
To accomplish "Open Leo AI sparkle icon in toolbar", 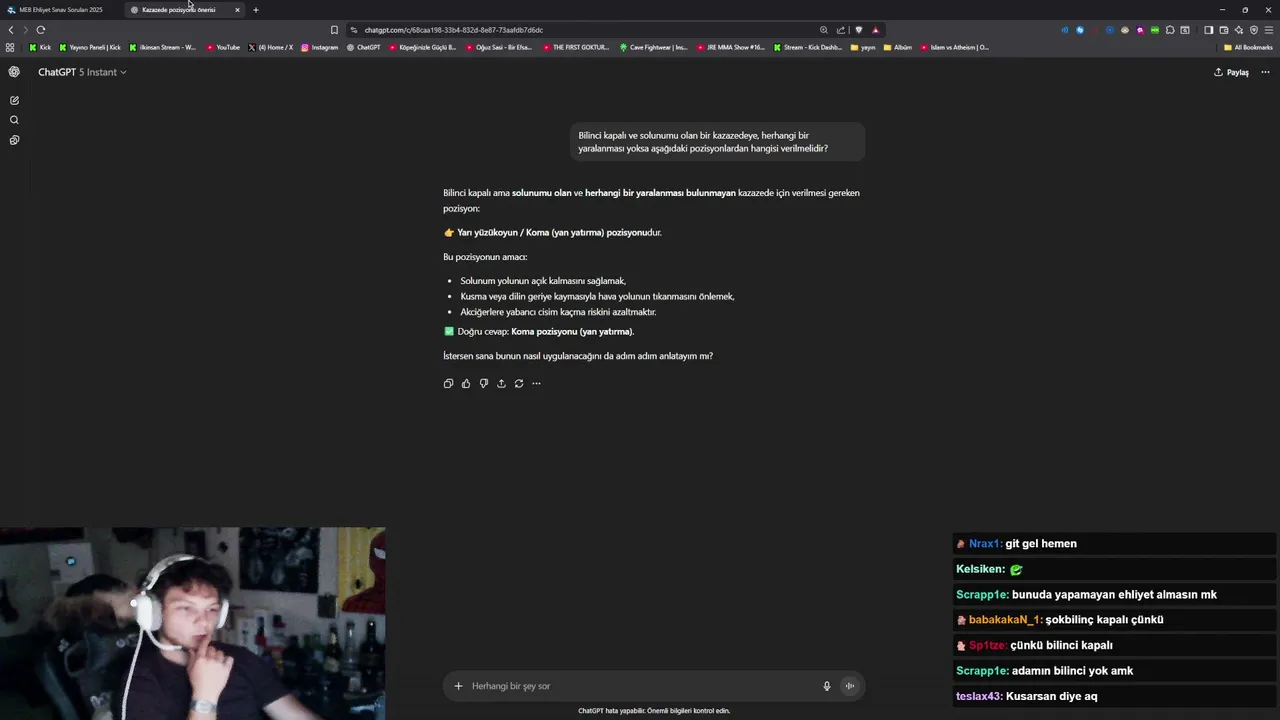I will (1239, 30).
